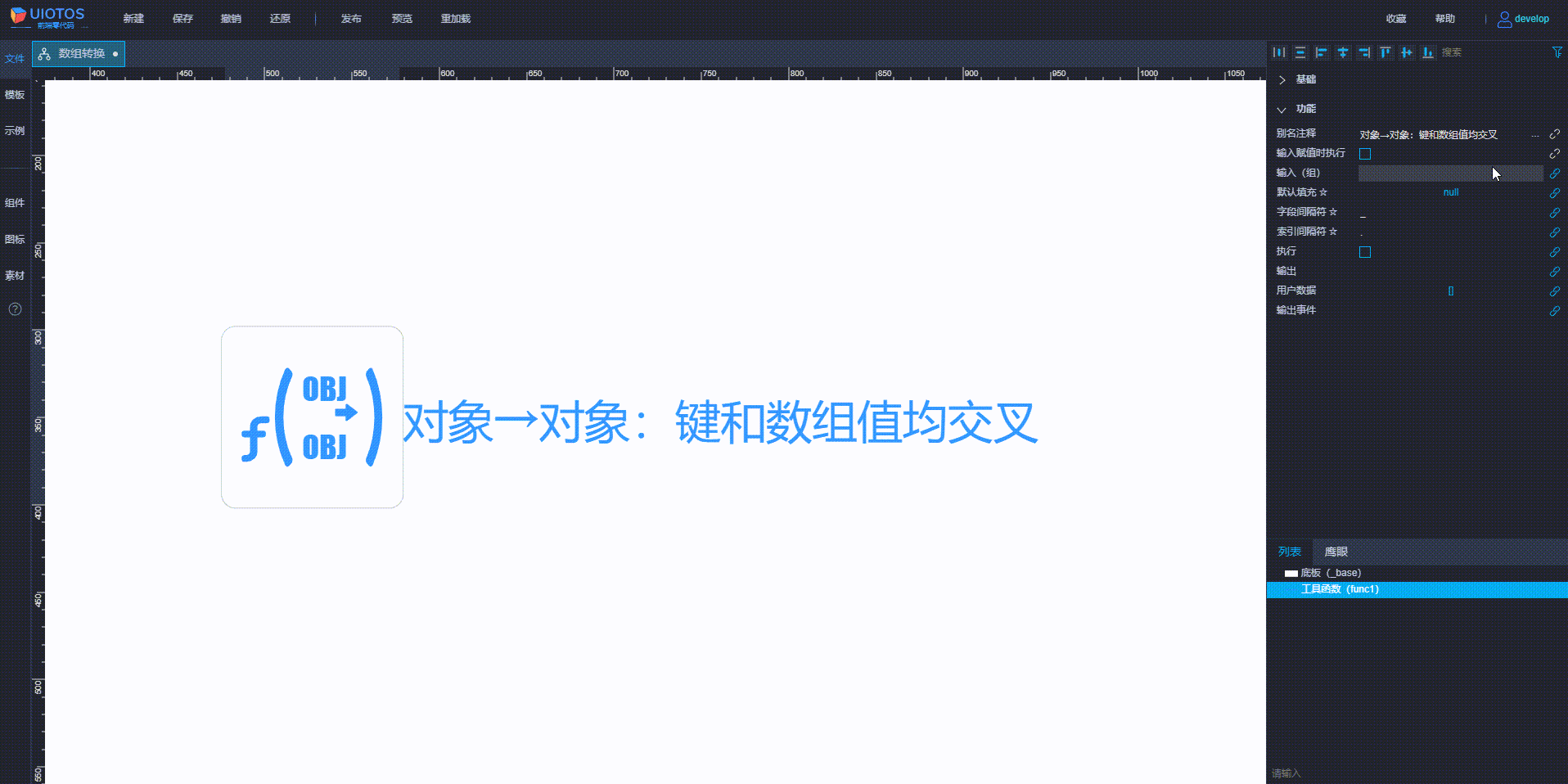Expand the 基础 section
This screenshot has width=1568, height=784.
[x=1282, y=79]
